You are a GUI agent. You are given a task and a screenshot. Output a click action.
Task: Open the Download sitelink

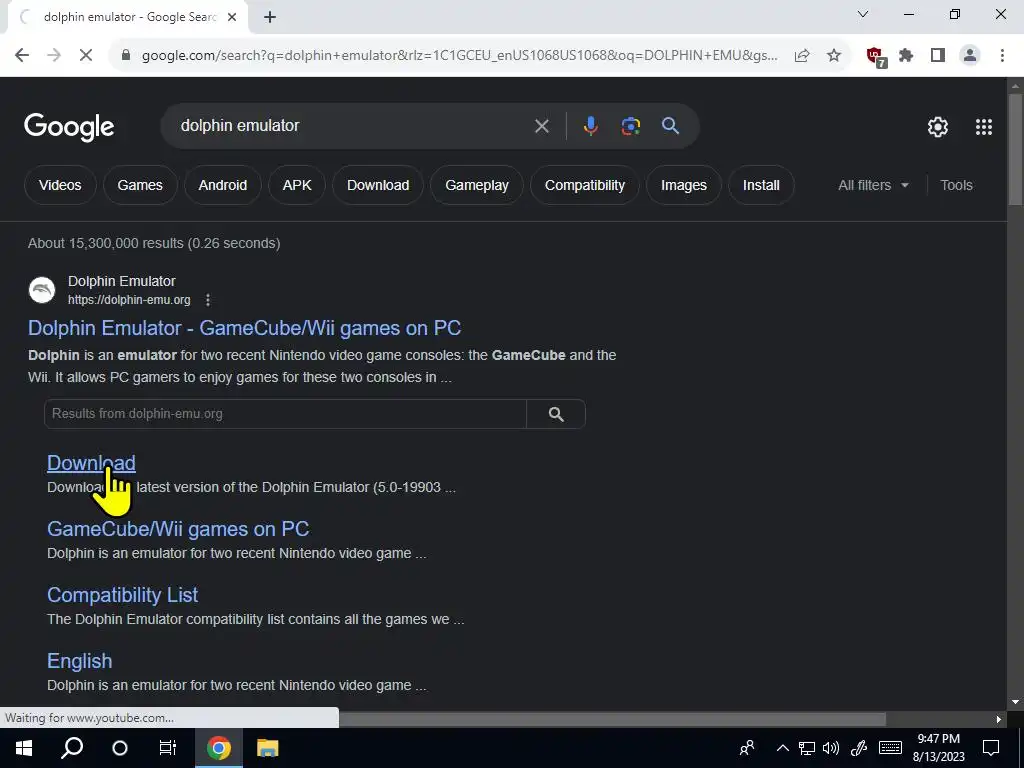91,463
